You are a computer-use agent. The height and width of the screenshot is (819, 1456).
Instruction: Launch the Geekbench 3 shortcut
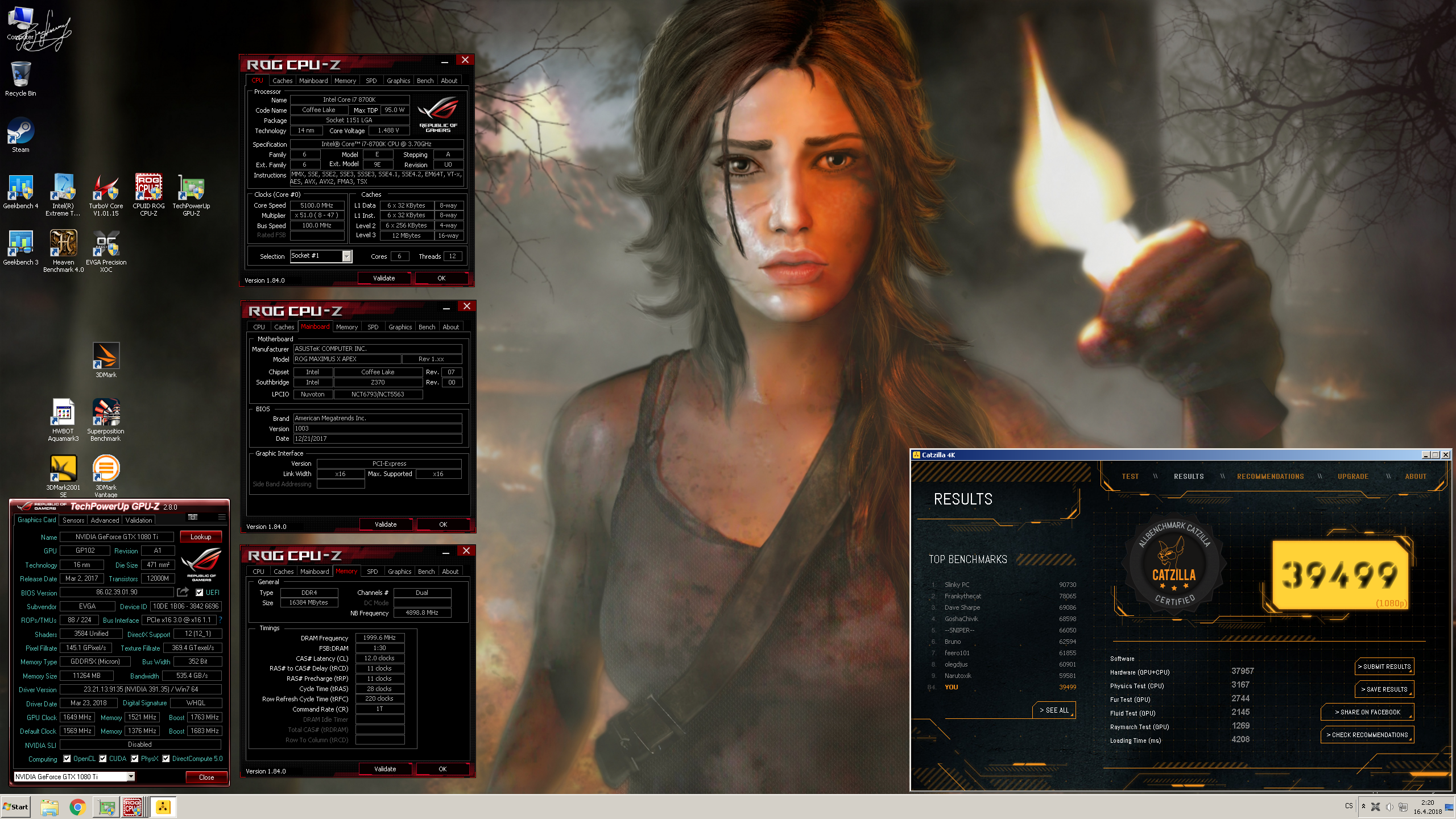20,248
